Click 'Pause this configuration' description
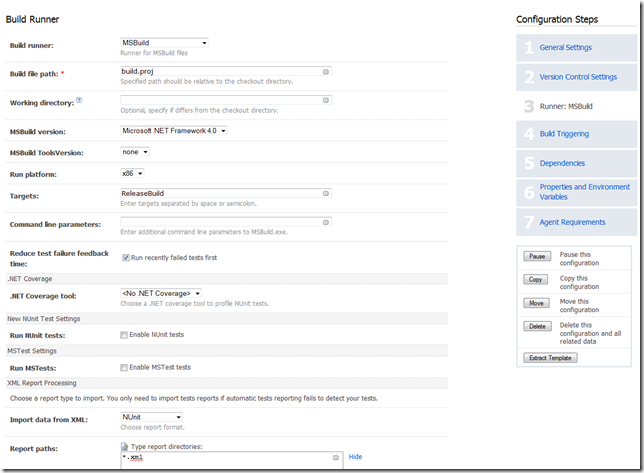 [579, 259]
